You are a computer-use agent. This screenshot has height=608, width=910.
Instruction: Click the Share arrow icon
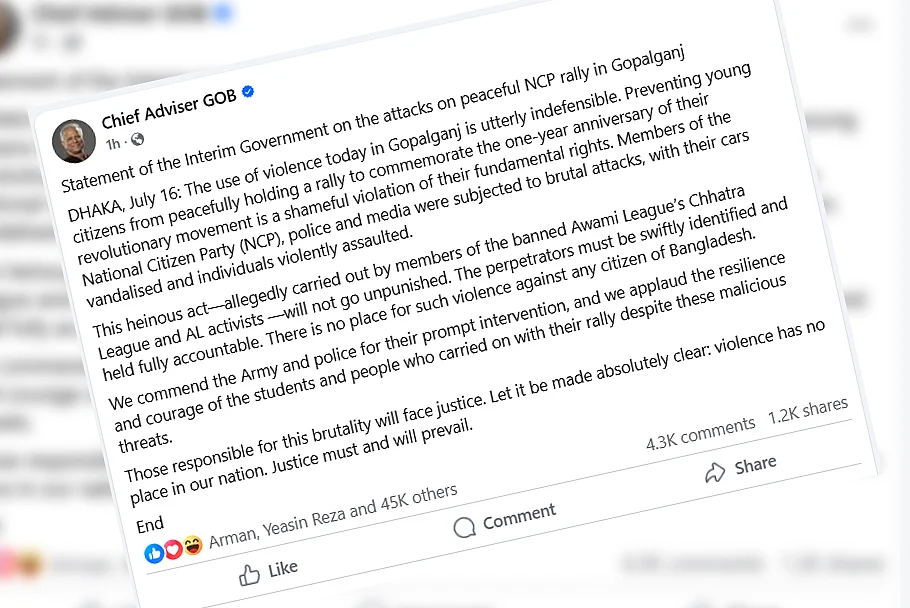coord(715,472)
